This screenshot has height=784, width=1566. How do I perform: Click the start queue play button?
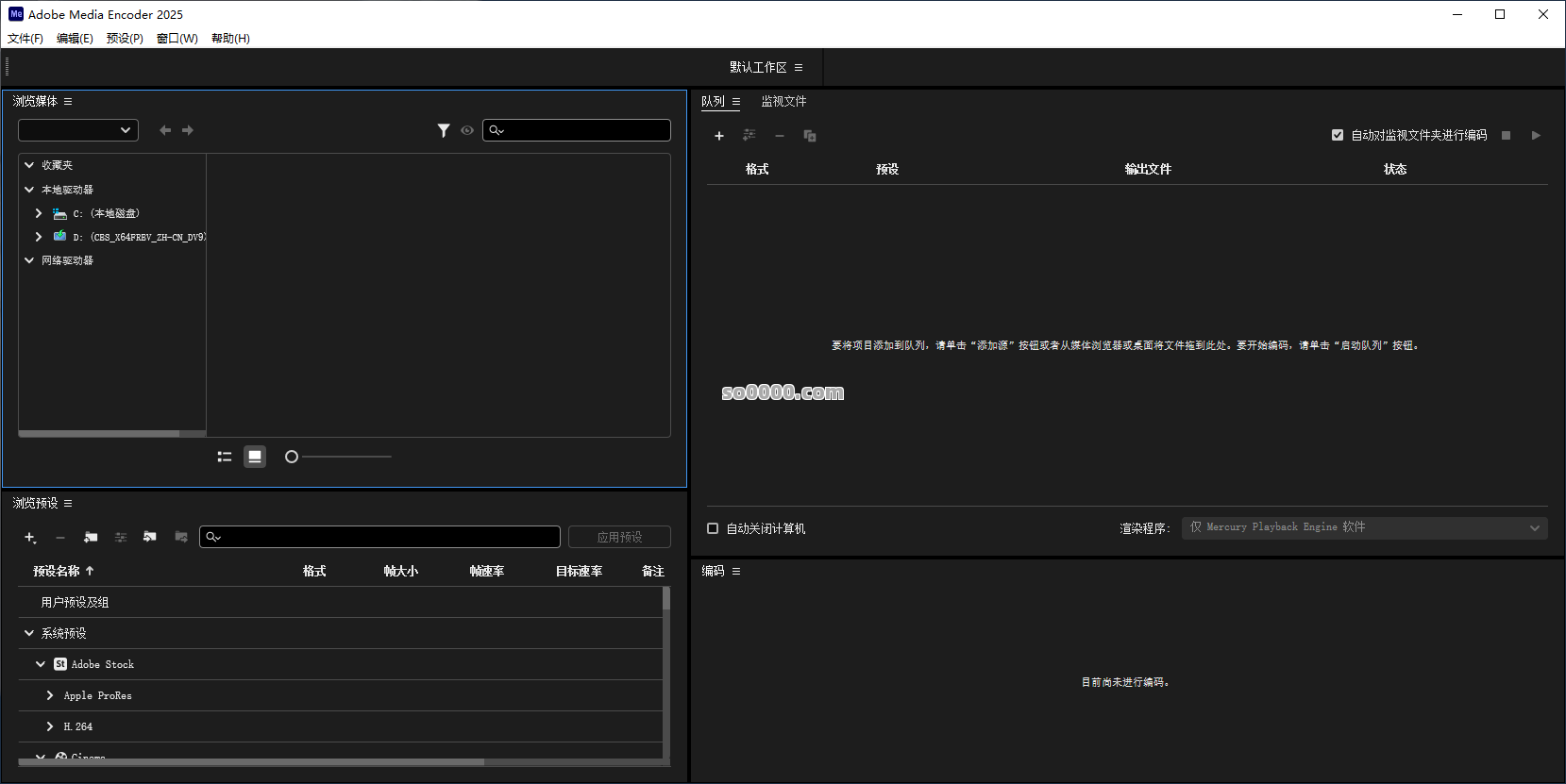coord(1536,136)
